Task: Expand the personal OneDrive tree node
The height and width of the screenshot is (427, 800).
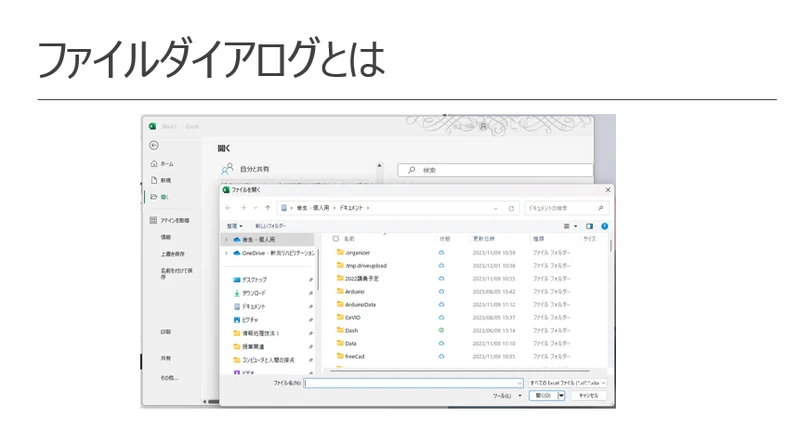Action: (227, 239)
